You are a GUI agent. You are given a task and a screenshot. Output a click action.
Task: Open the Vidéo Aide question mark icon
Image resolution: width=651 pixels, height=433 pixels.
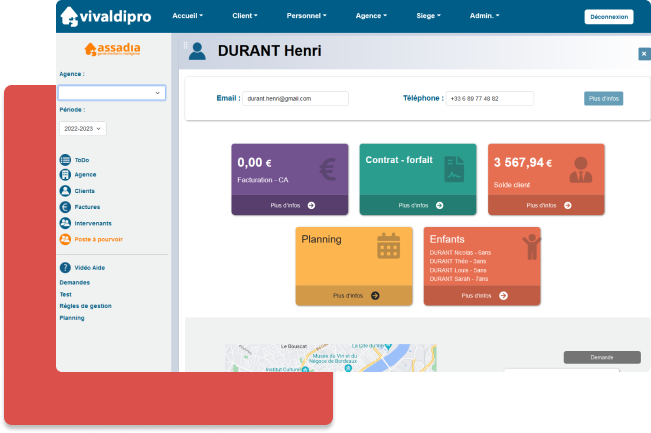[65, 268]
